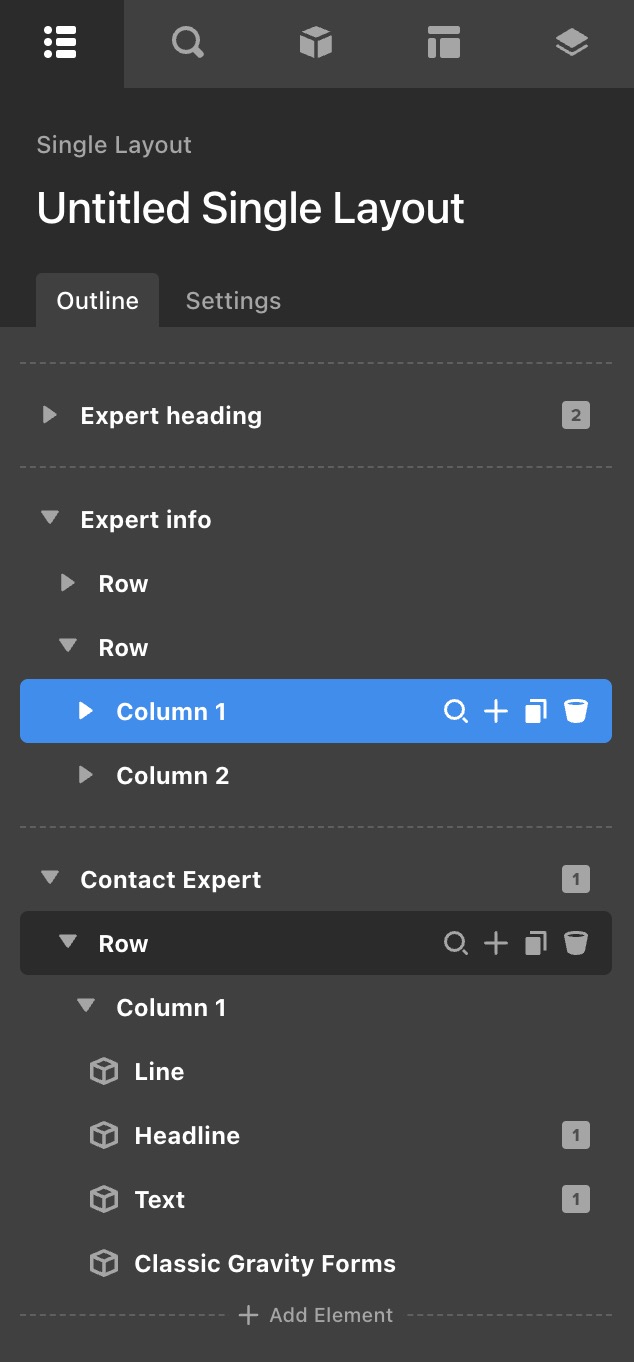This screenshot has height=1362, width=634.
Task: Click the plus icon on Column 1 to add
Action: (496, 711)
